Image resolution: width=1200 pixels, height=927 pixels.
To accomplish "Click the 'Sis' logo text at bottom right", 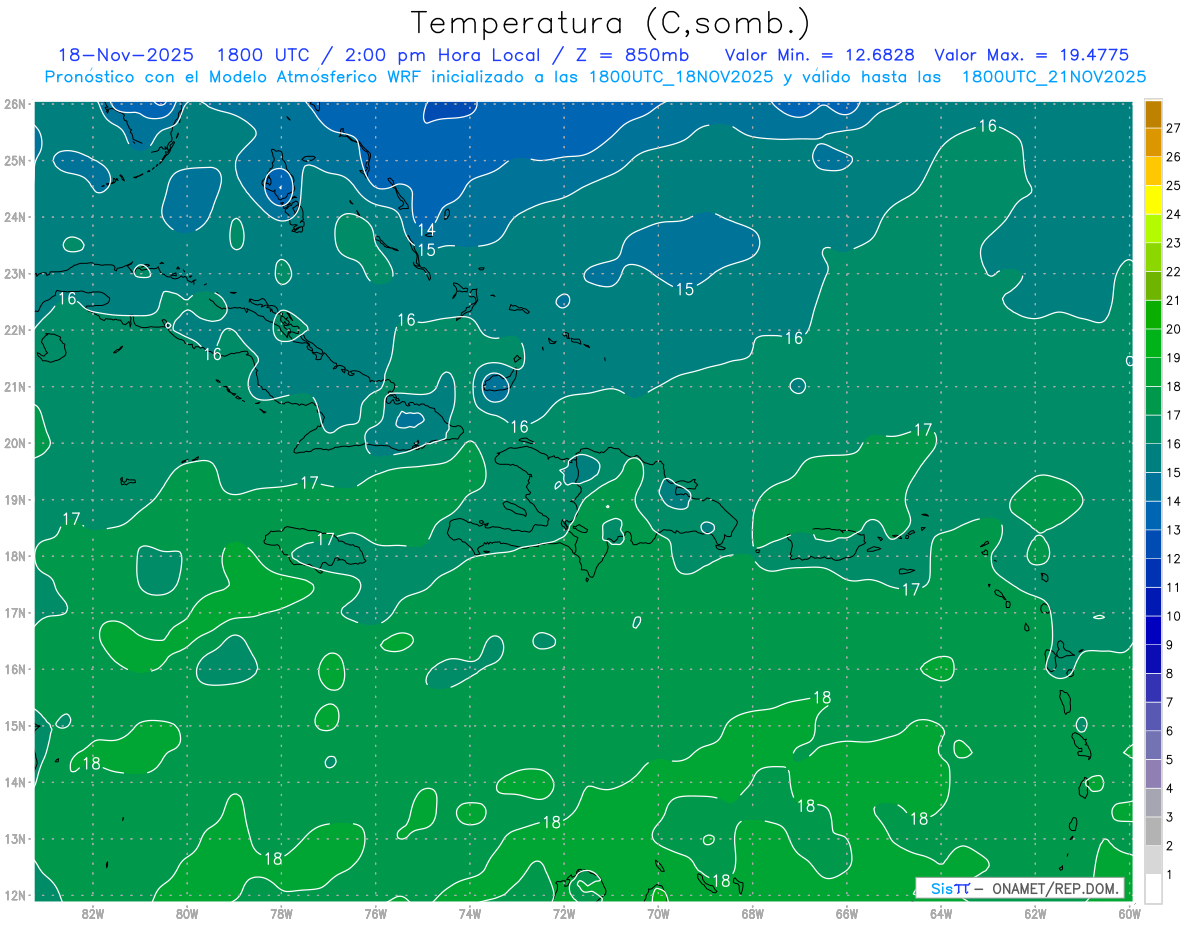I will coord(941,888).
